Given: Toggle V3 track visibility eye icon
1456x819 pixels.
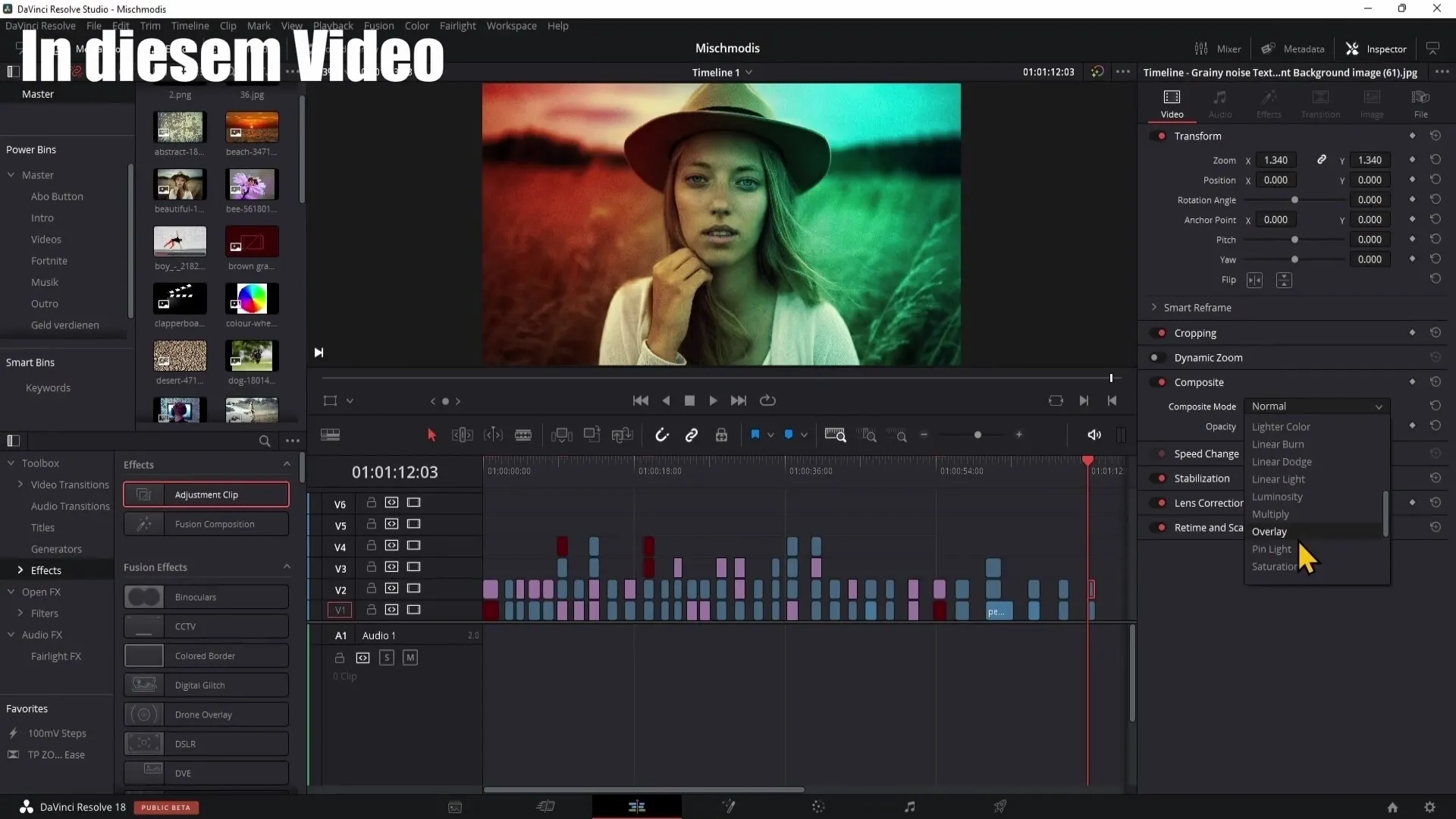Looking at the screenshot, I should 413,567.
